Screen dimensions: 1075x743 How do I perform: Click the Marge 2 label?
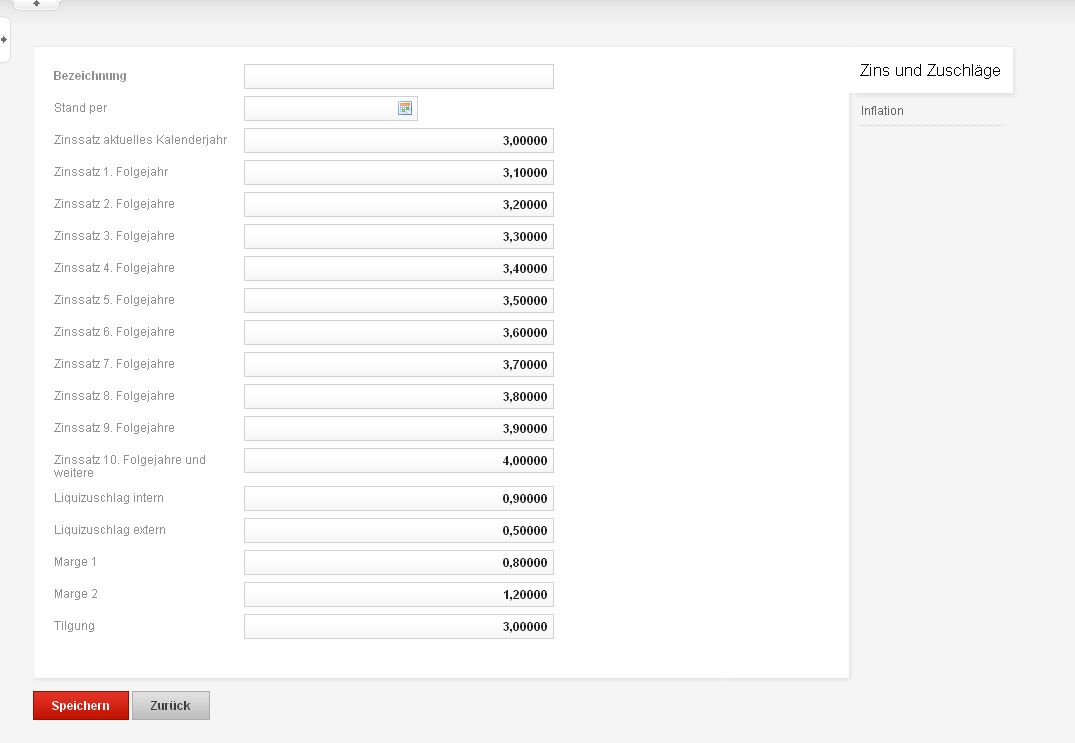coord(75,594)
